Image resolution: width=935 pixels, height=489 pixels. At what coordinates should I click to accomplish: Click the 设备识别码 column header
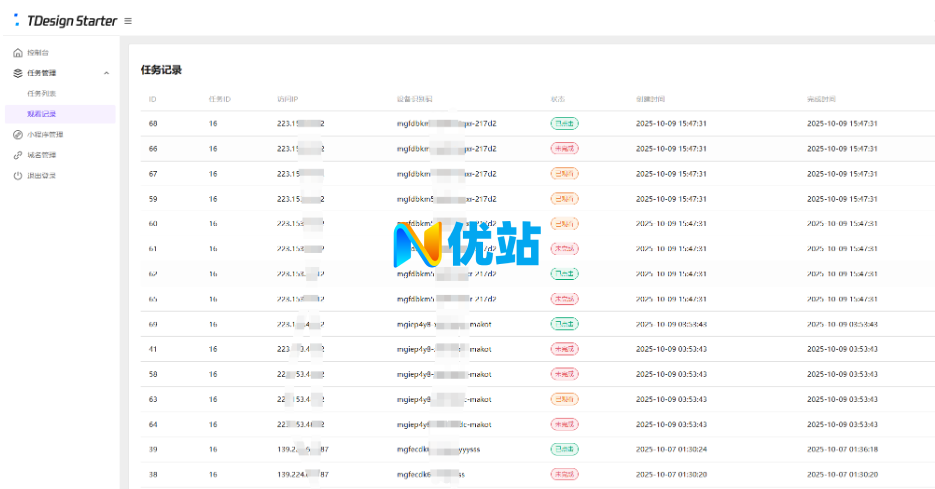click(x=414, y=99)
